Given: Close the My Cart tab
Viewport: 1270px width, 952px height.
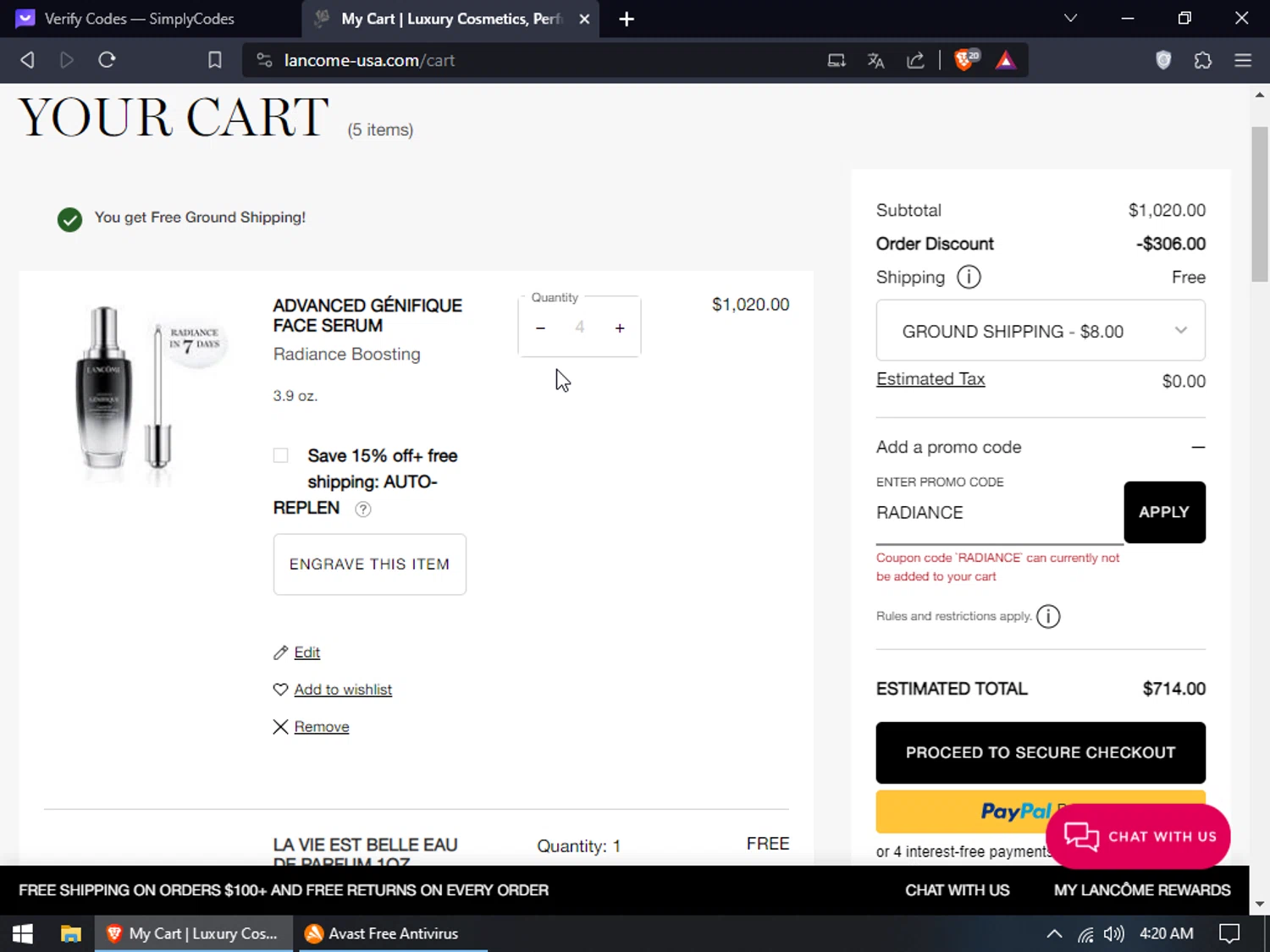Looking at the screenshot, I should click(584, 19).
